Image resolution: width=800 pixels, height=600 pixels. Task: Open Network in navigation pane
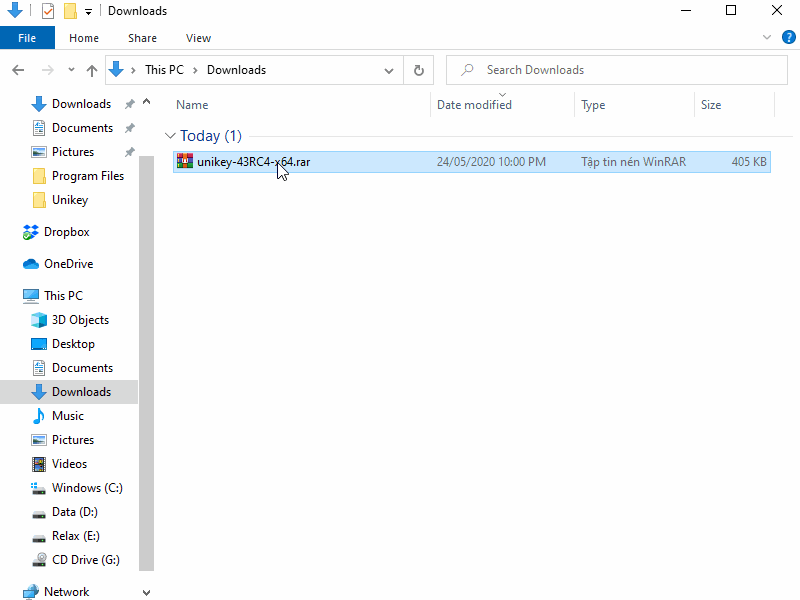click(66, 591)
